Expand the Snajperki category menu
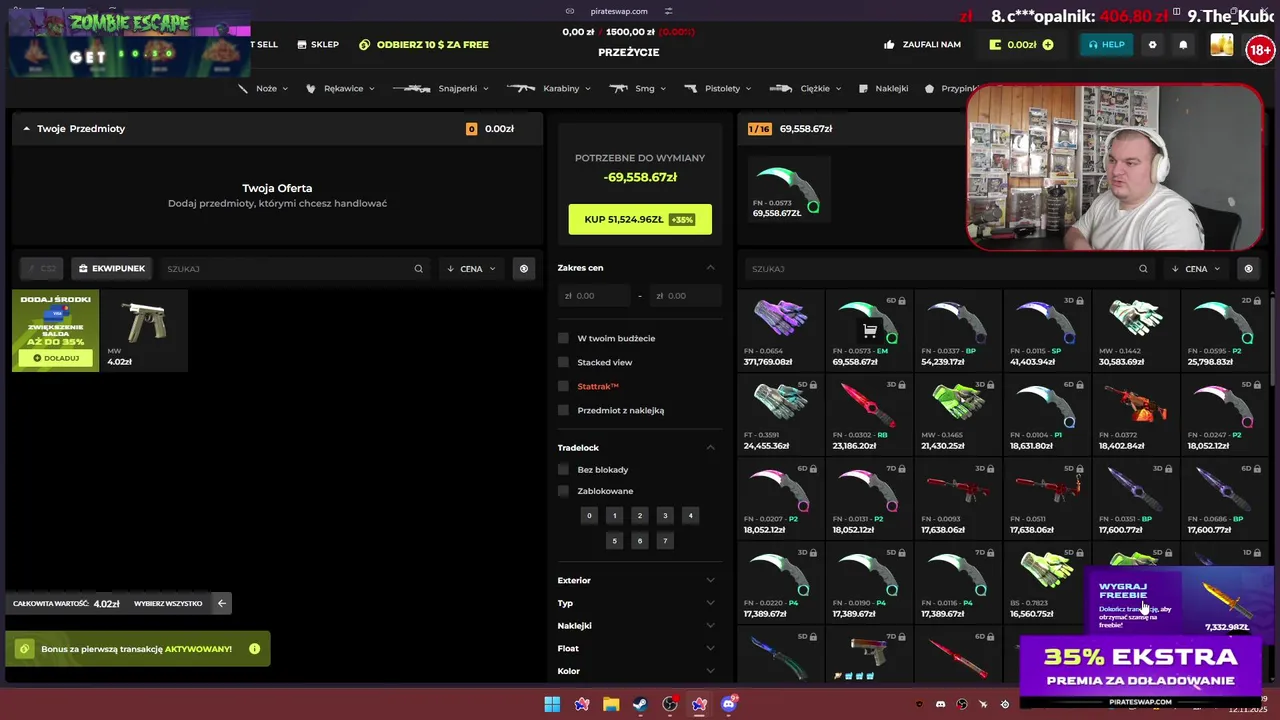Viewport: 1280px width, 720px height. (x=441, y=88)
